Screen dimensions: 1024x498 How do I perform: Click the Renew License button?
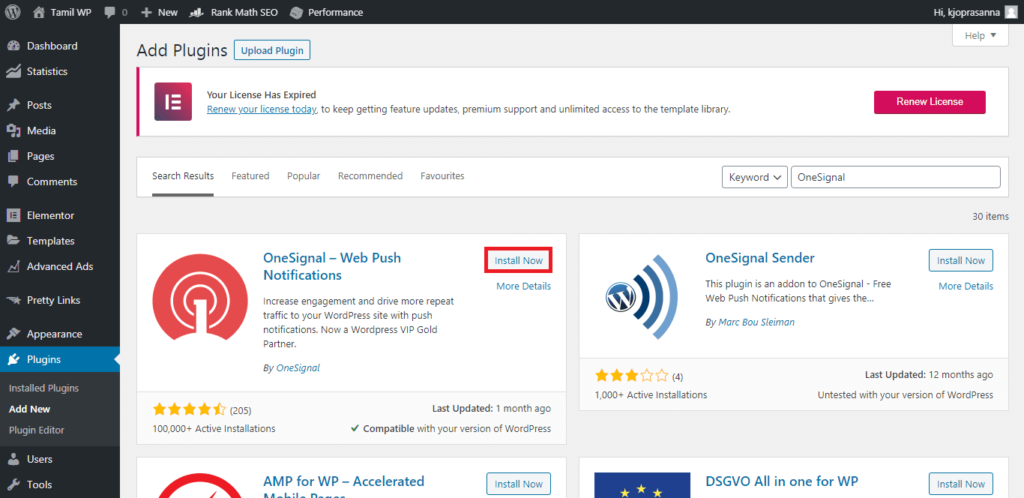pyautogui.click(x=929, y=102)
